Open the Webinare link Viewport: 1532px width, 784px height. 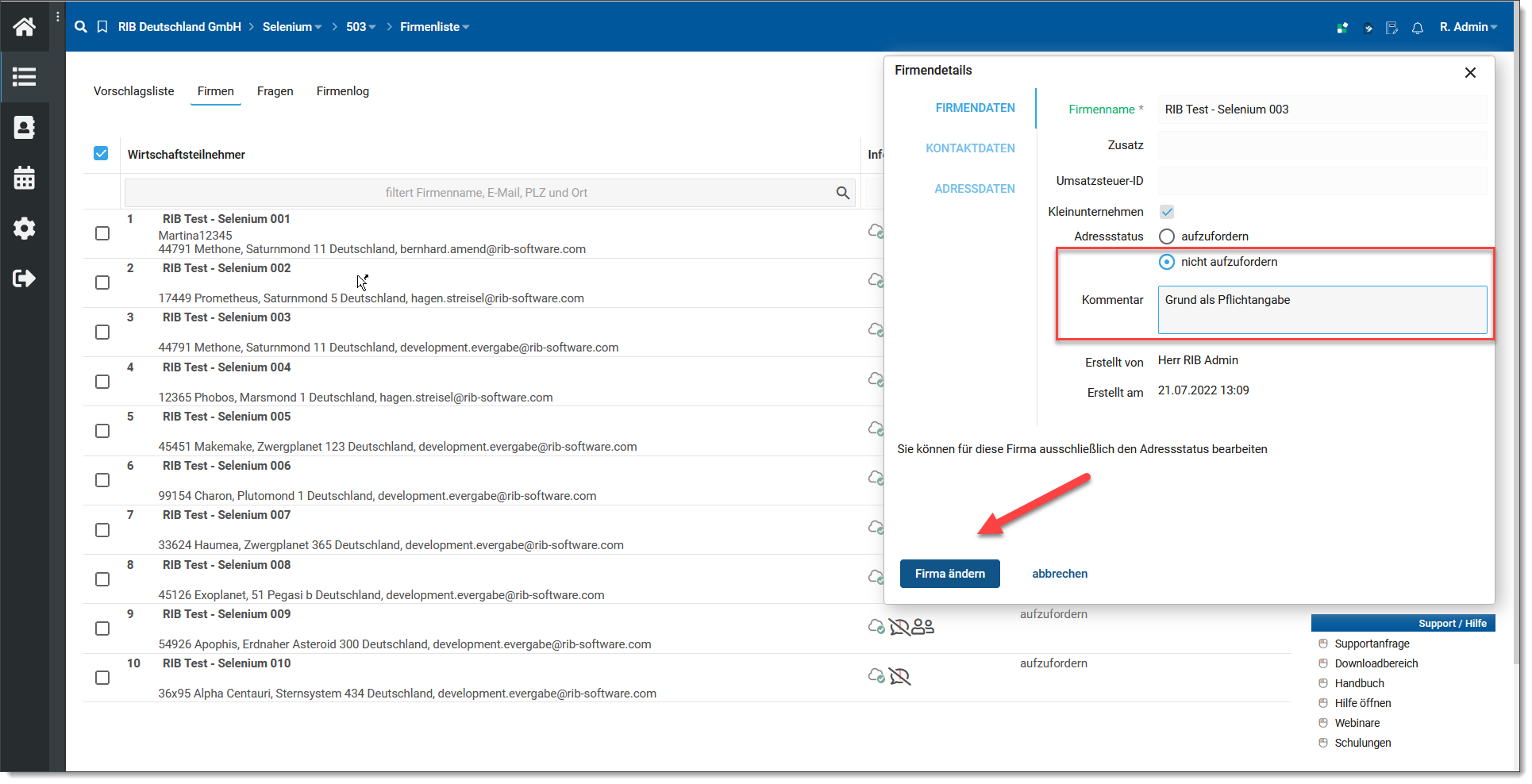[1357, 723]
